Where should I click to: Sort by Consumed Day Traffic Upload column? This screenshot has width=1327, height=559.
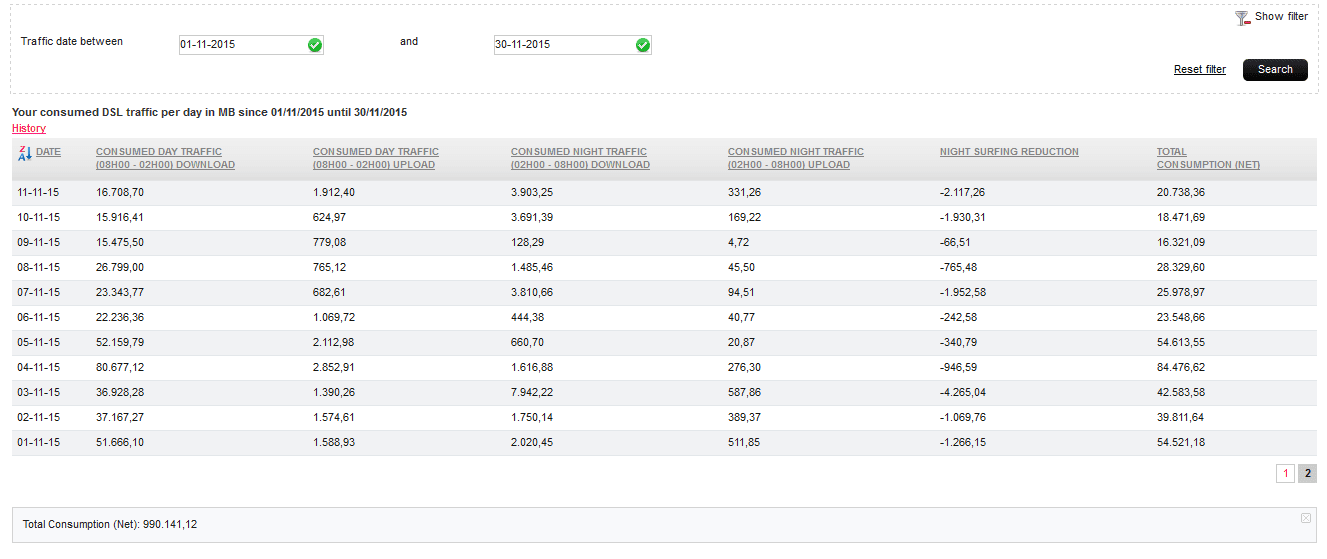pos(375,158)
